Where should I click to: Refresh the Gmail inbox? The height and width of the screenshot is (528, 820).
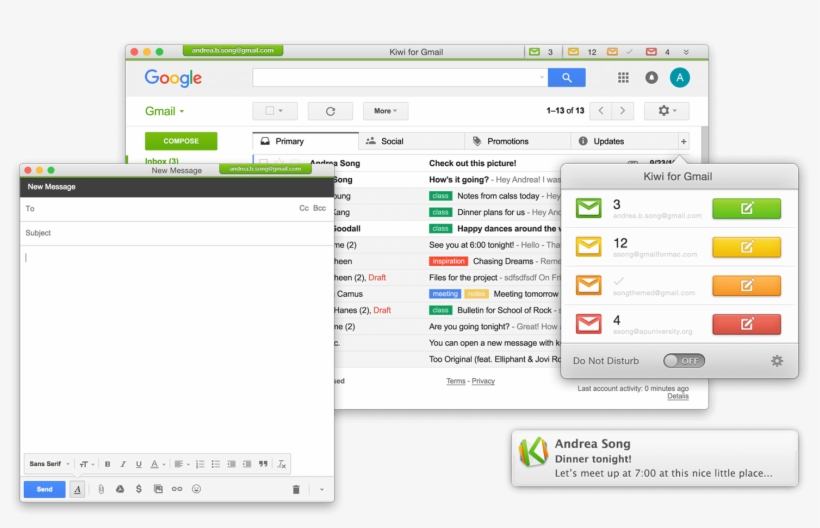[330, 111]
